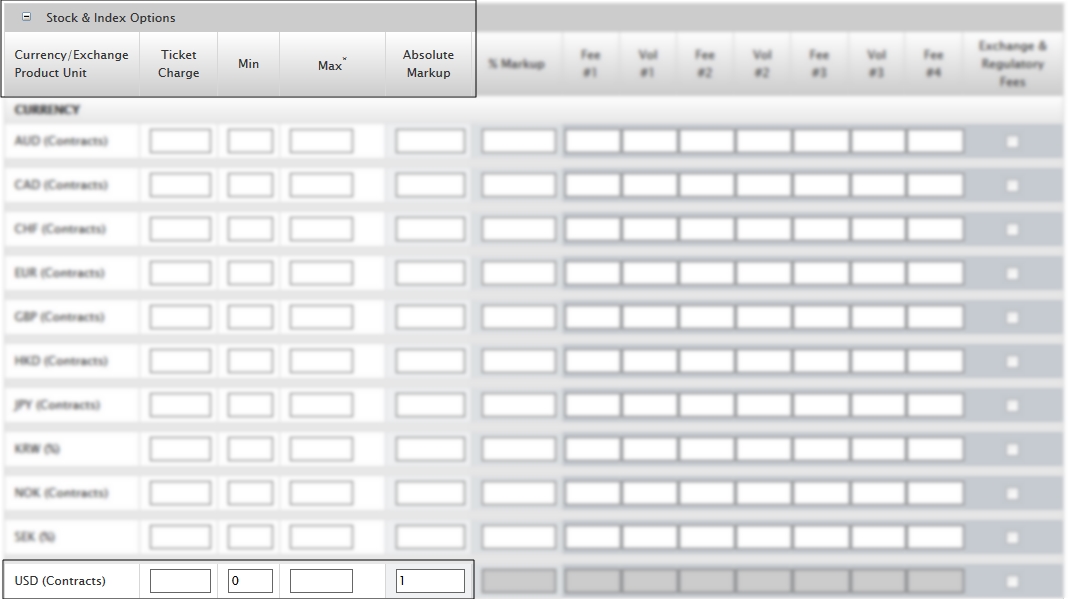Toggle Exchange & Regulatory Fees for JPY Contracts
The width and height of the screenshot is (1069, 599).
point(1013,404)
